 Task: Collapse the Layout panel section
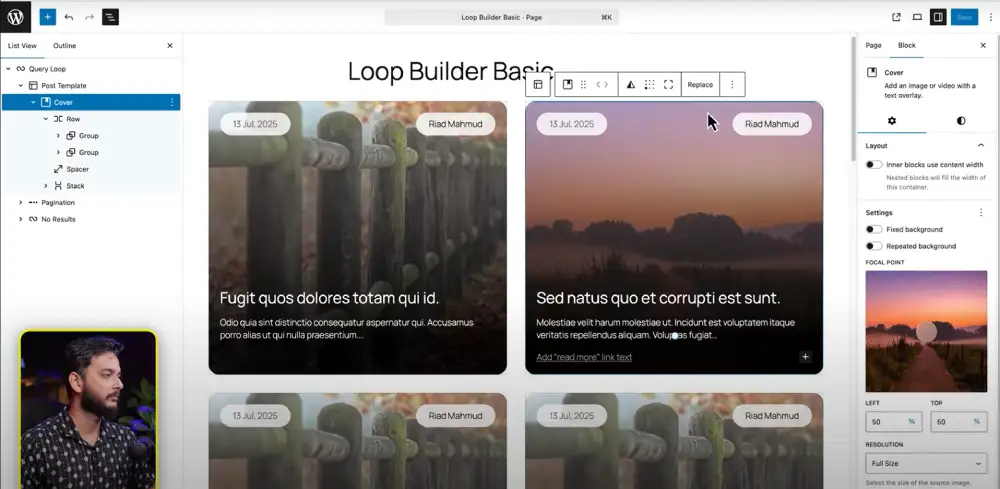coord(981,145)
